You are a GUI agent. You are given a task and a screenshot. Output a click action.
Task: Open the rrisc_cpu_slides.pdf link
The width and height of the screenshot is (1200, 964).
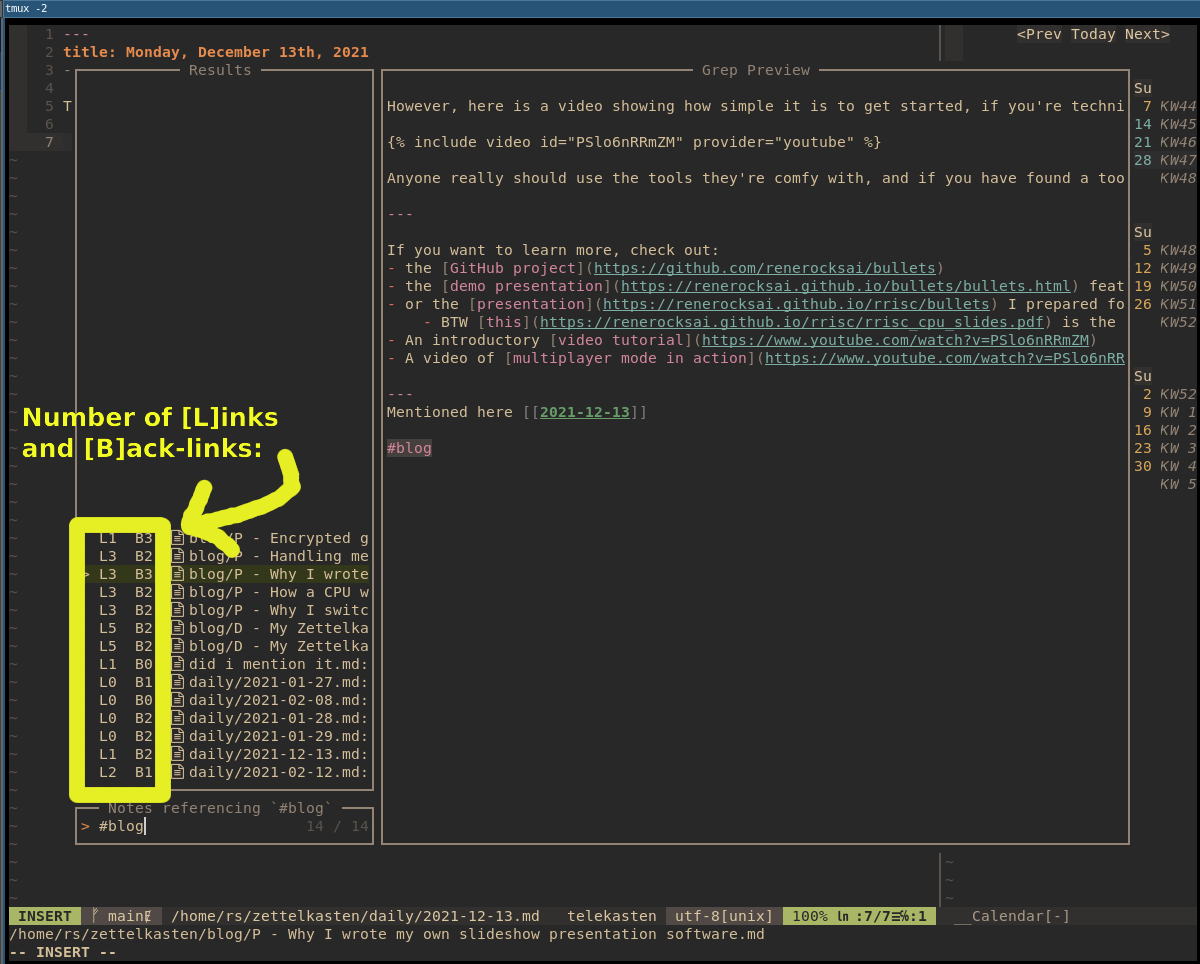pos(791,322)
